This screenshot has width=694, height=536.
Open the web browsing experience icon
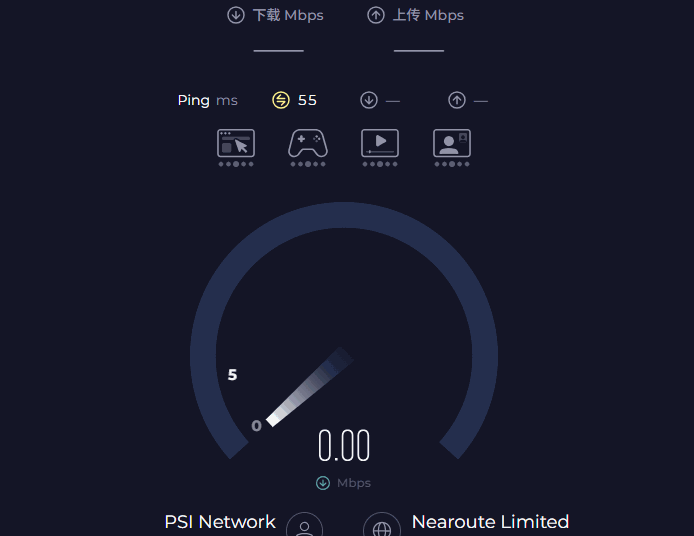(236, 145)
